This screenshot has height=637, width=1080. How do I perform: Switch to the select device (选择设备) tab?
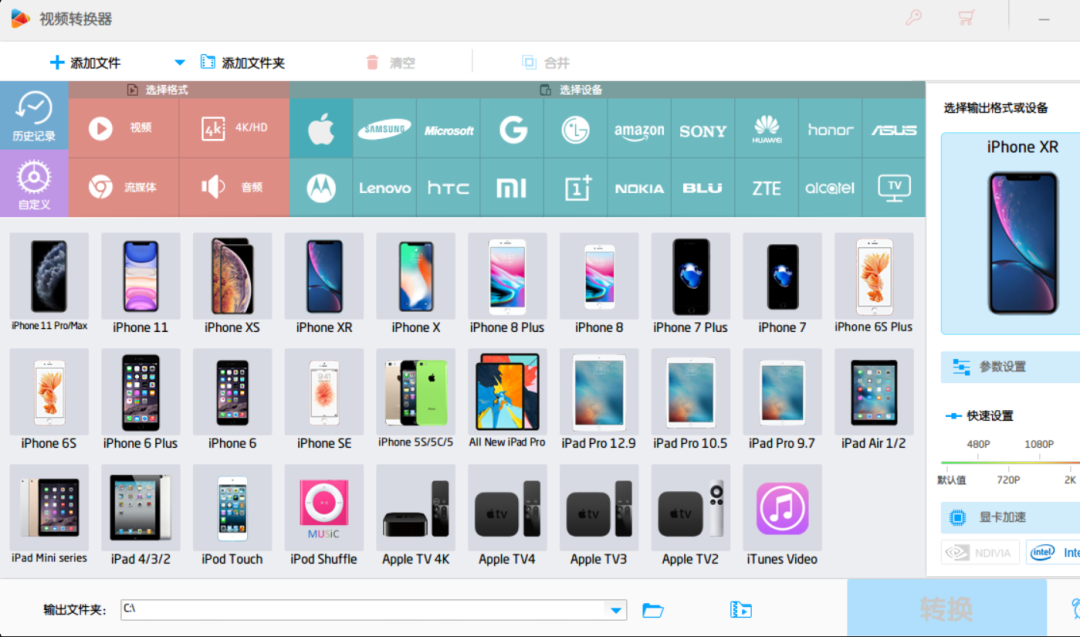click(x=571, y=90)
